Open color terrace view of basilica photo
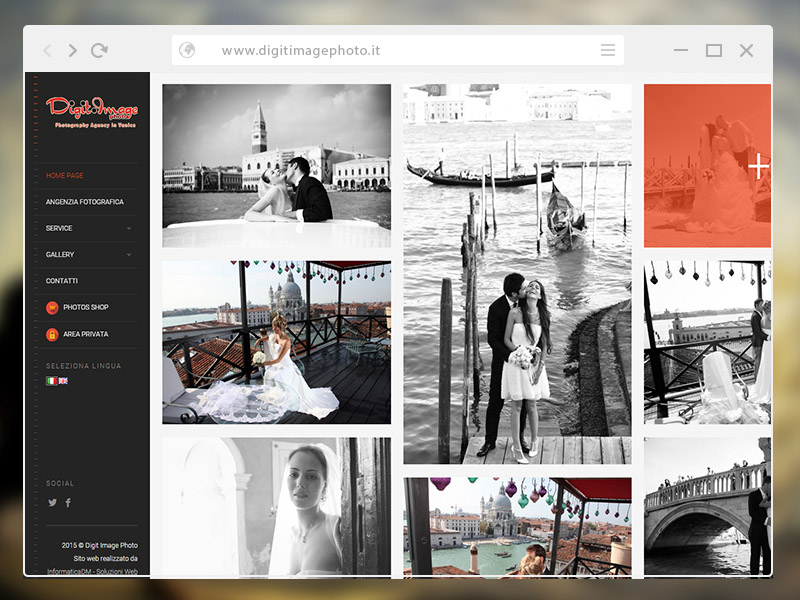Image resolution: width=800 pixels, height=600 pixels. pos(517,528)
